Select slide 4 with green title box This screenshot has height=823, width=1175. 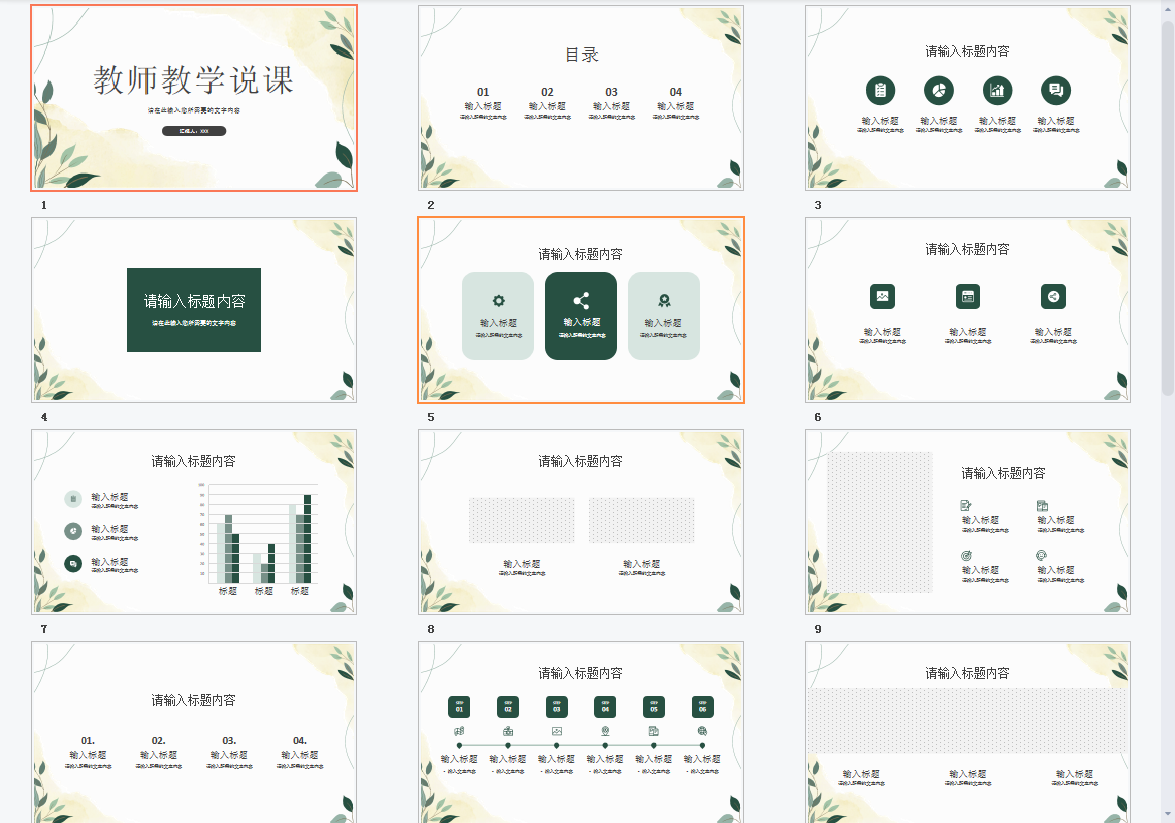point(194,310)
